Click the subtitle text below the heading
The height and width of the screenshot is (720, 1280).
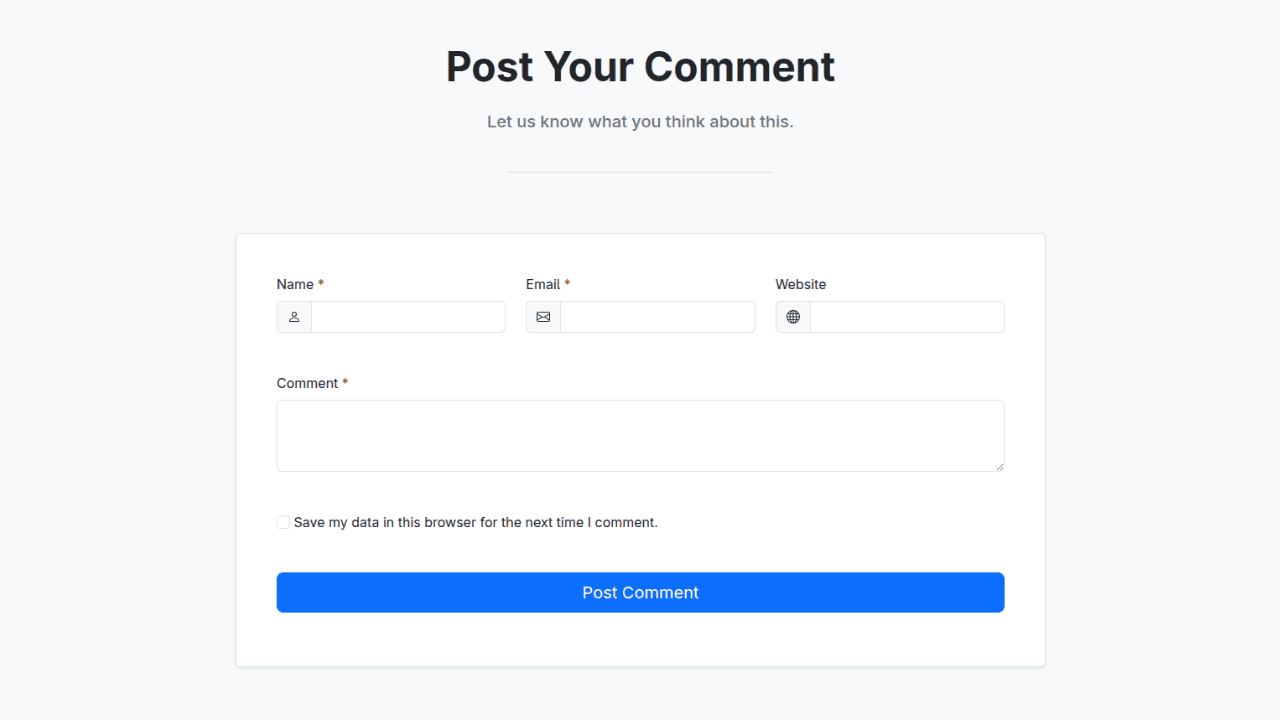pos(640,121)
